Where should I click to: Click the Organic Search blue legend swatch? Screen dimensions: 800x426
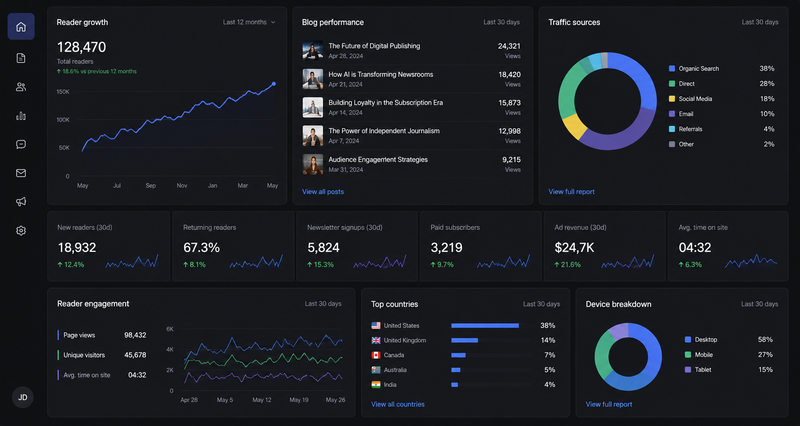click(672, 68)
